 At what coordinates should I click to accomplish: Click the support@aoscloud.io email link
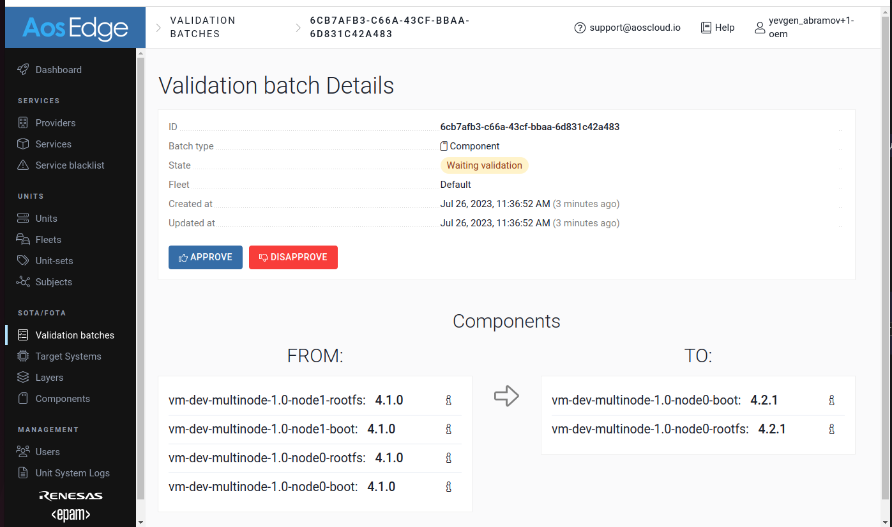[x=627, y=28]
